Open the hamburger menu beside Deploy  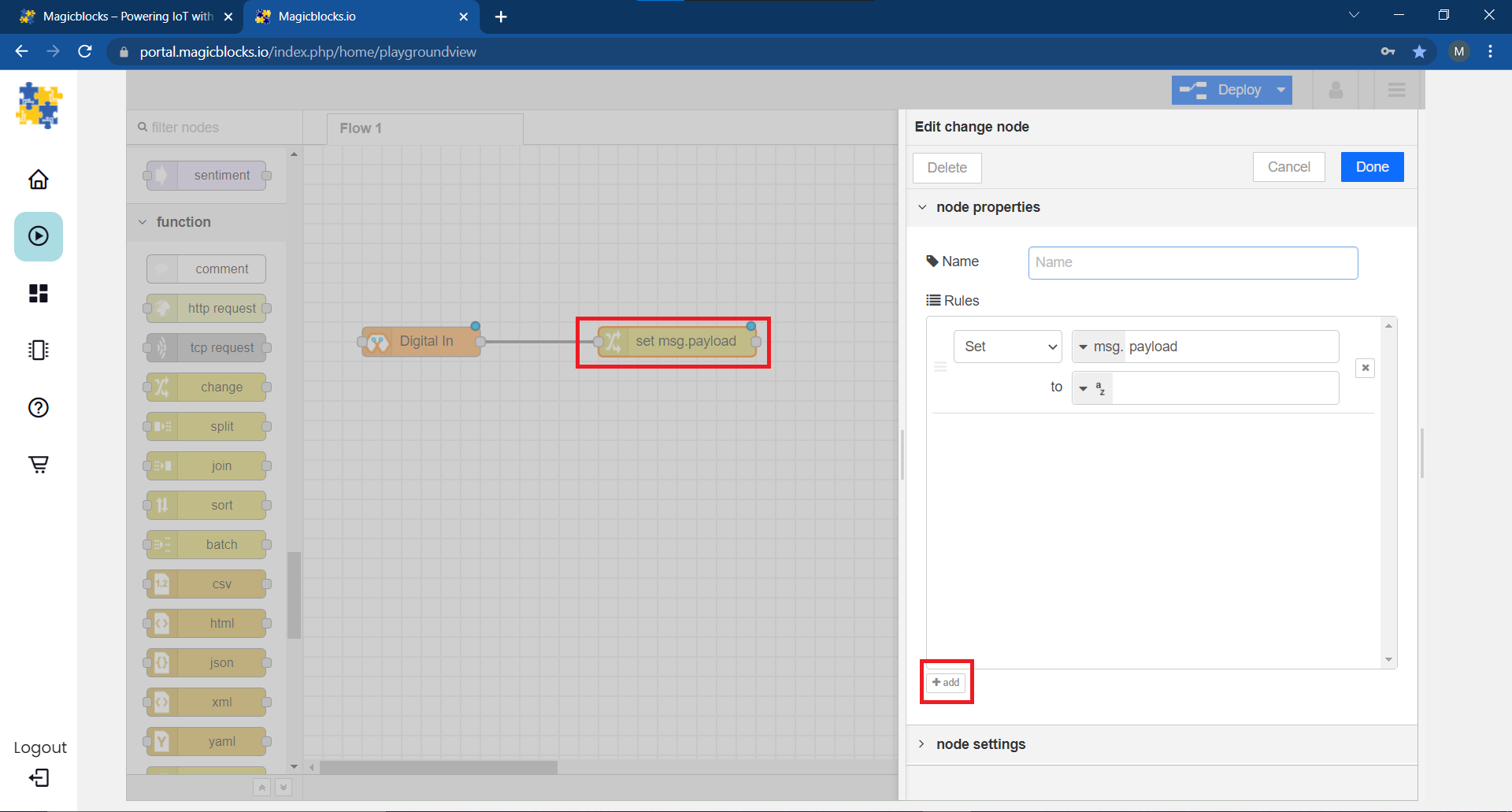coord(1396,90)
